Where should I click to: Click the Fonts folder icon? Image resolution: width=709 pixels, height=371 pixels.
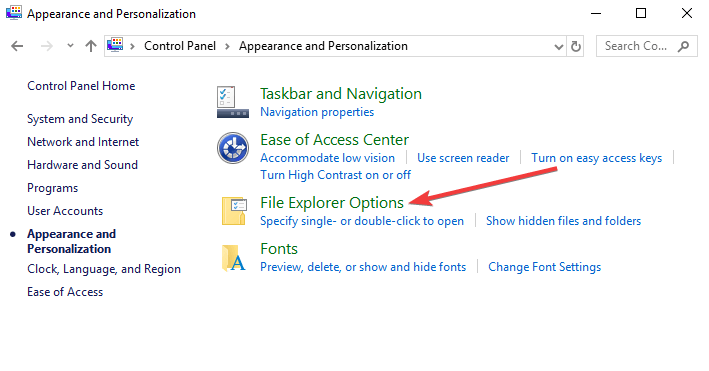(x=234, y=258)
